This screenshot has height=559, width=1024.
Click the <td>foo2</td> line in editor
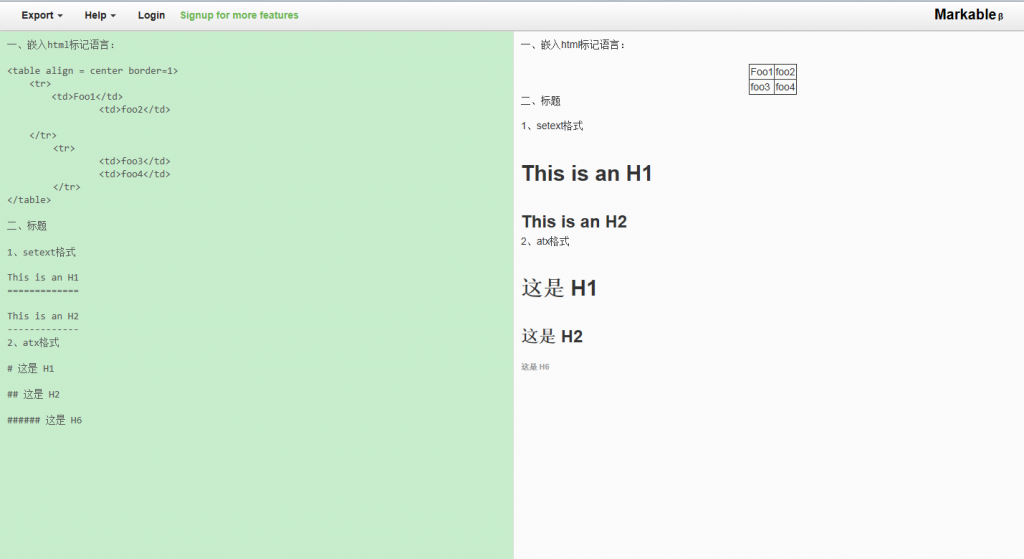click(135, 110)
